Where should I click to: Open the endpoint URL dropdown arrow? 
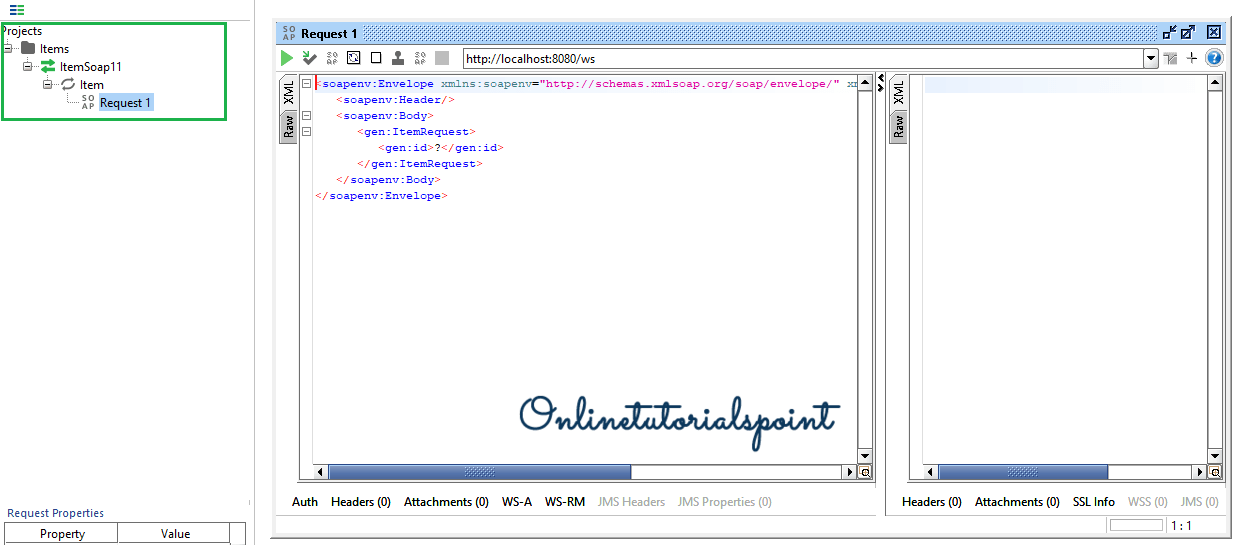tap(1150, 59)
